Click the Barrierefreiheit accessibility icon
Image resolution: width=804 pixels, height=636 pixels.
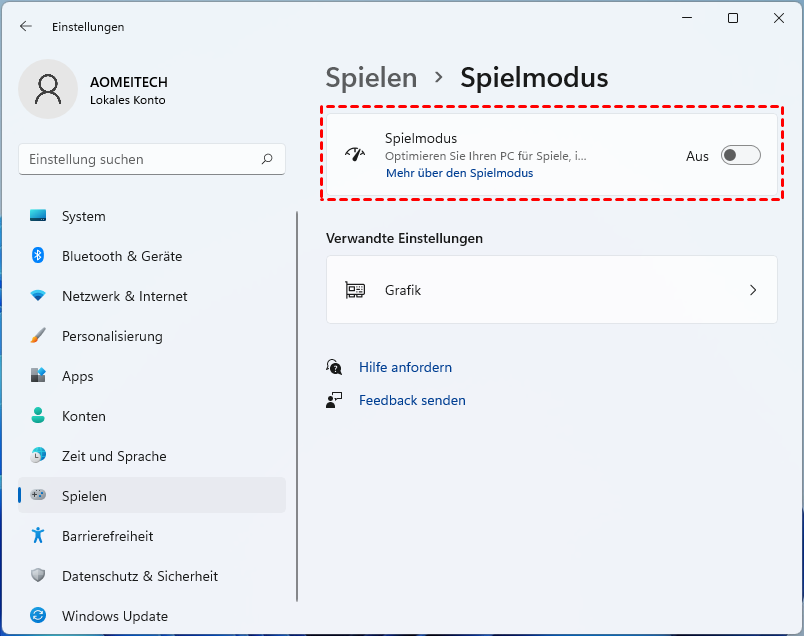click(38, 536)
